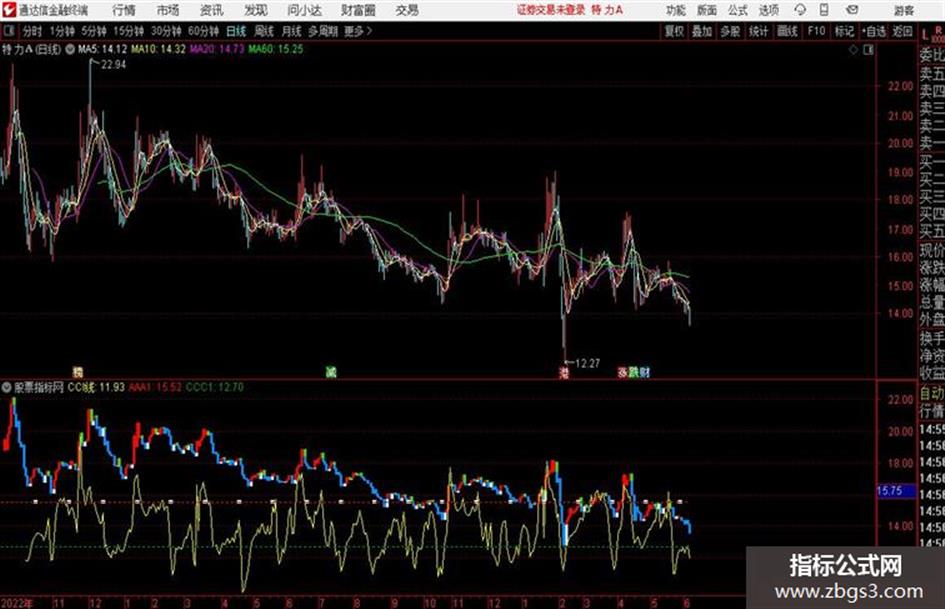
Task: Click the CC线 11.93 indicator value
Action: tap(96, 387)
